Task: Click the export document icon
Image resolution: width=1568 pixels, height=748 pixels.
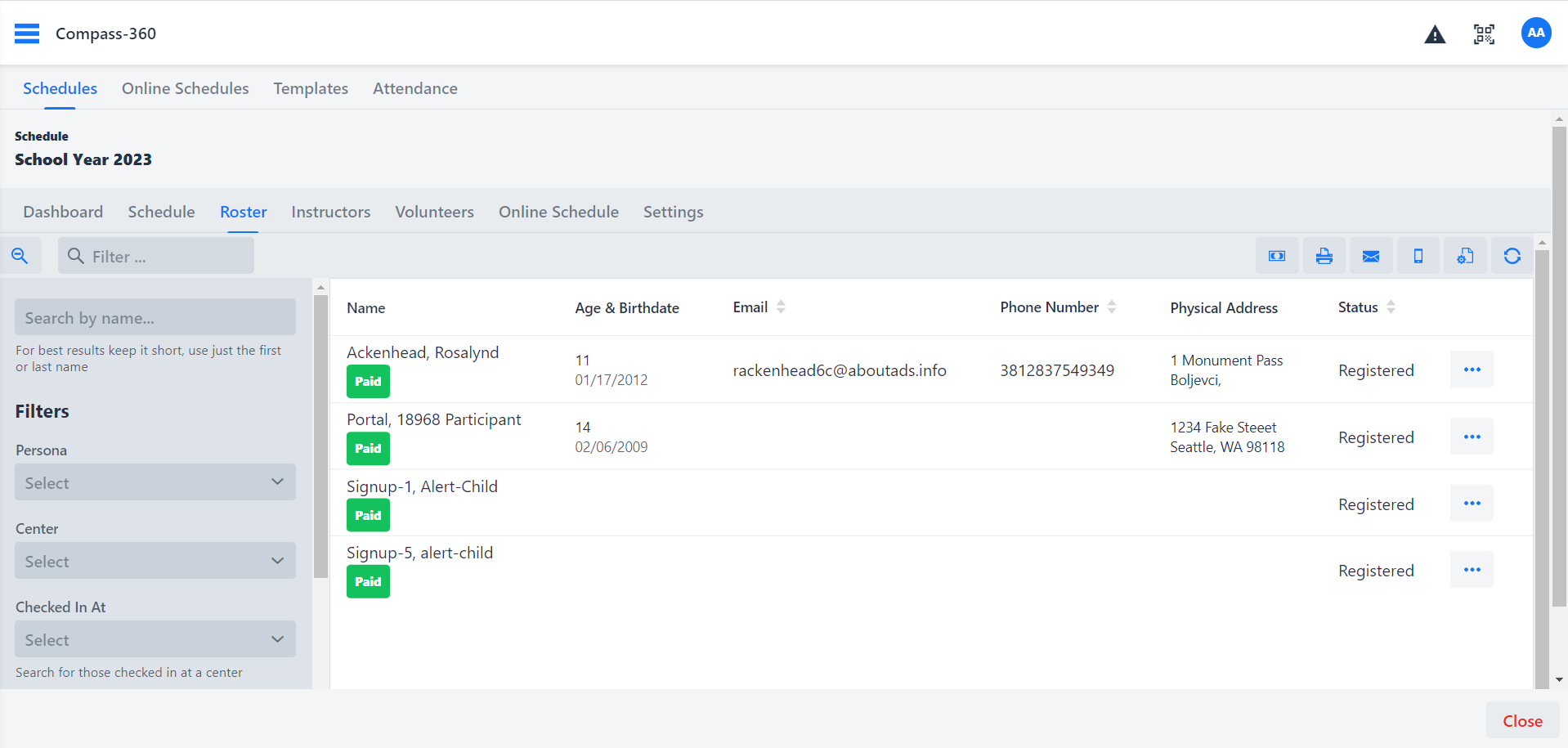Action: click(x=1465, y=257)
